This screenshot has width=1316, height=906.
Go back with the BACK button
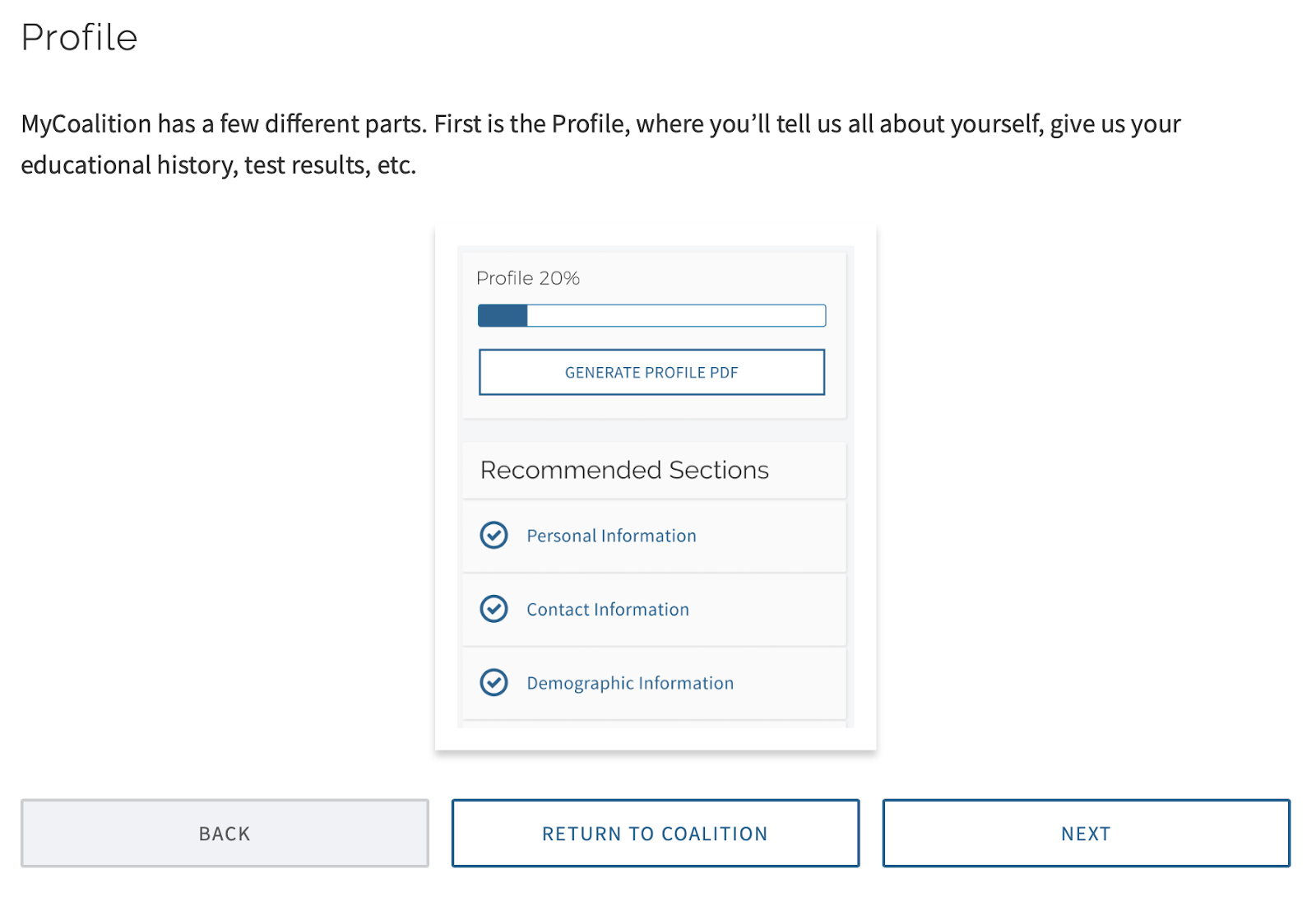point(225,833)
